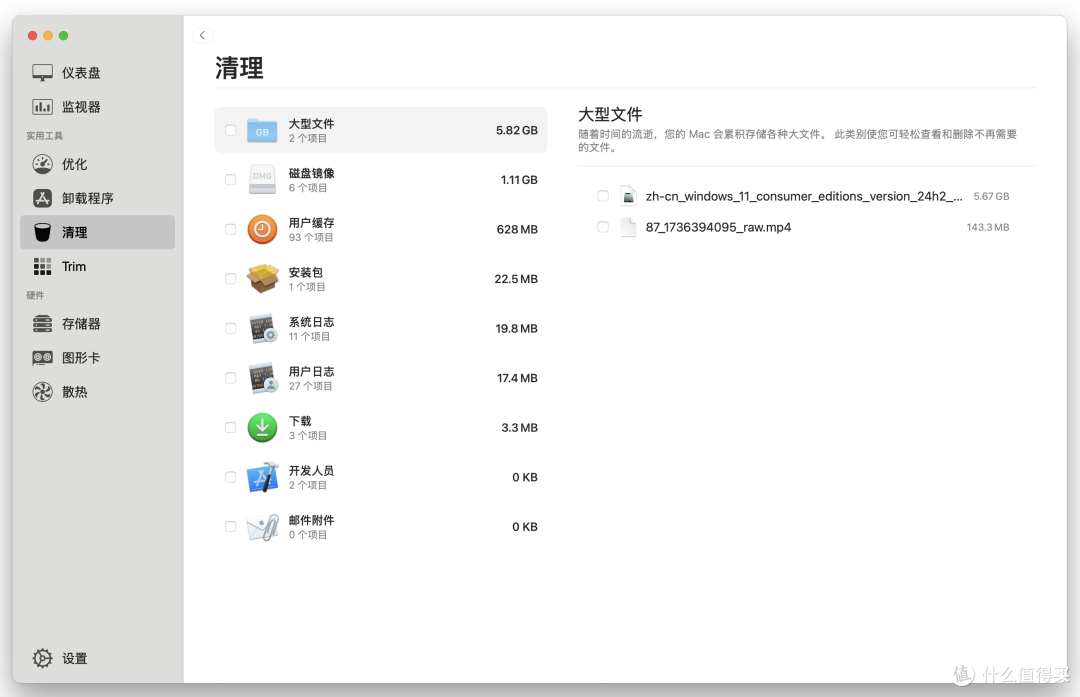Check the 系统日志 category checkbox
The height and width of the screenshot is (697, 1080).
[x=231, y=329]
